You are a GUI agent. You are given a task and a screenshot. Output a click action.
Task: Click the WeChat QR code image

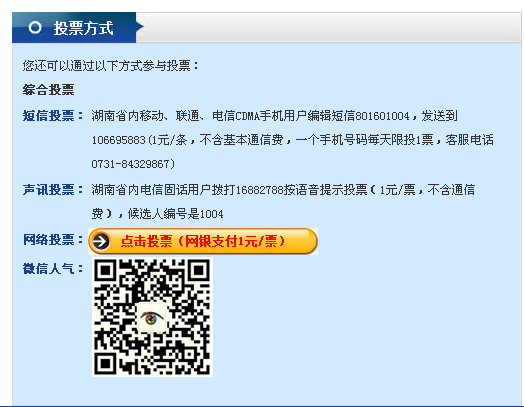tap(152, 317)
